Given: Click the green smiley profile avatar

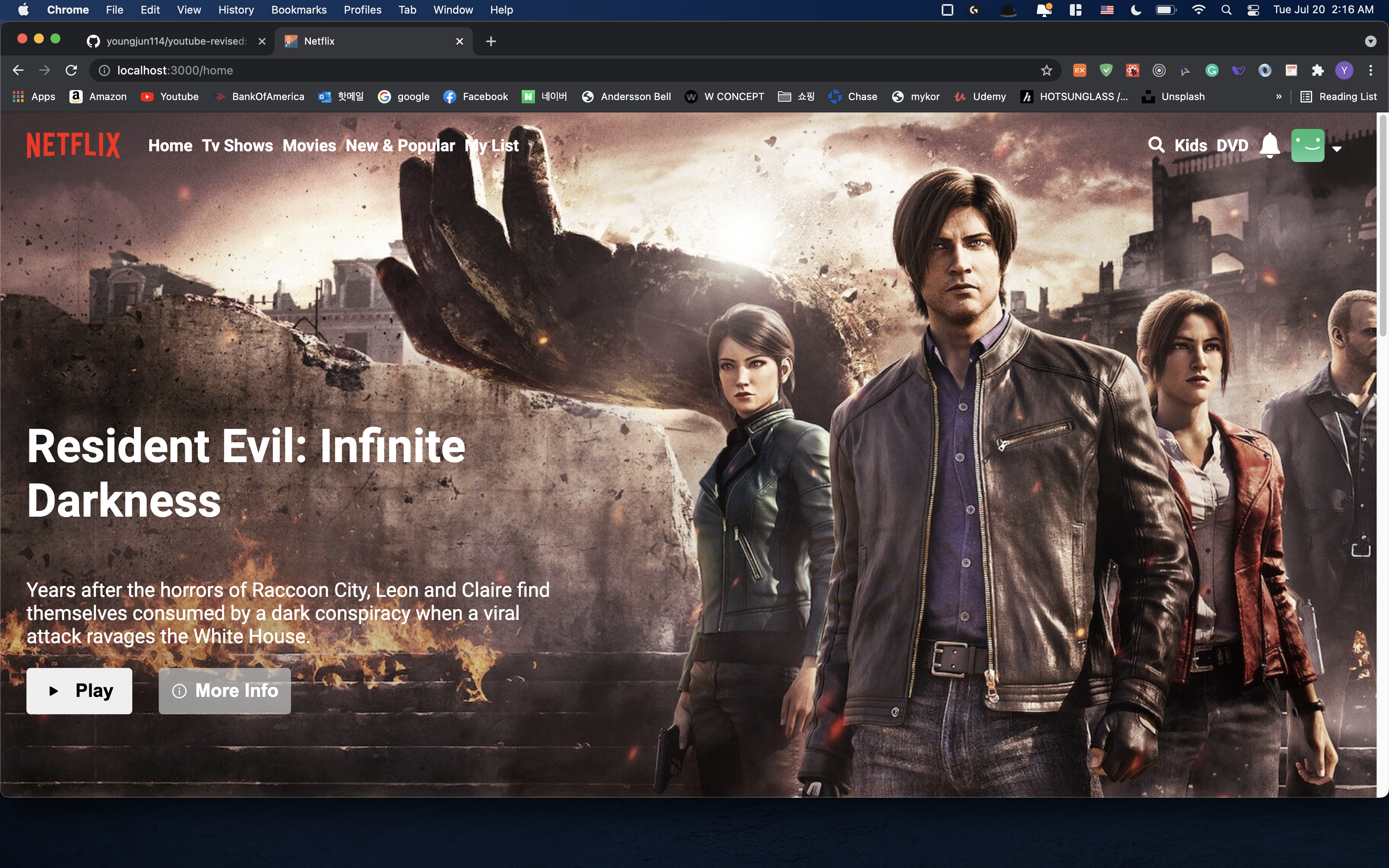Looking at the screenshot, I should click(x=1308, y=145).
